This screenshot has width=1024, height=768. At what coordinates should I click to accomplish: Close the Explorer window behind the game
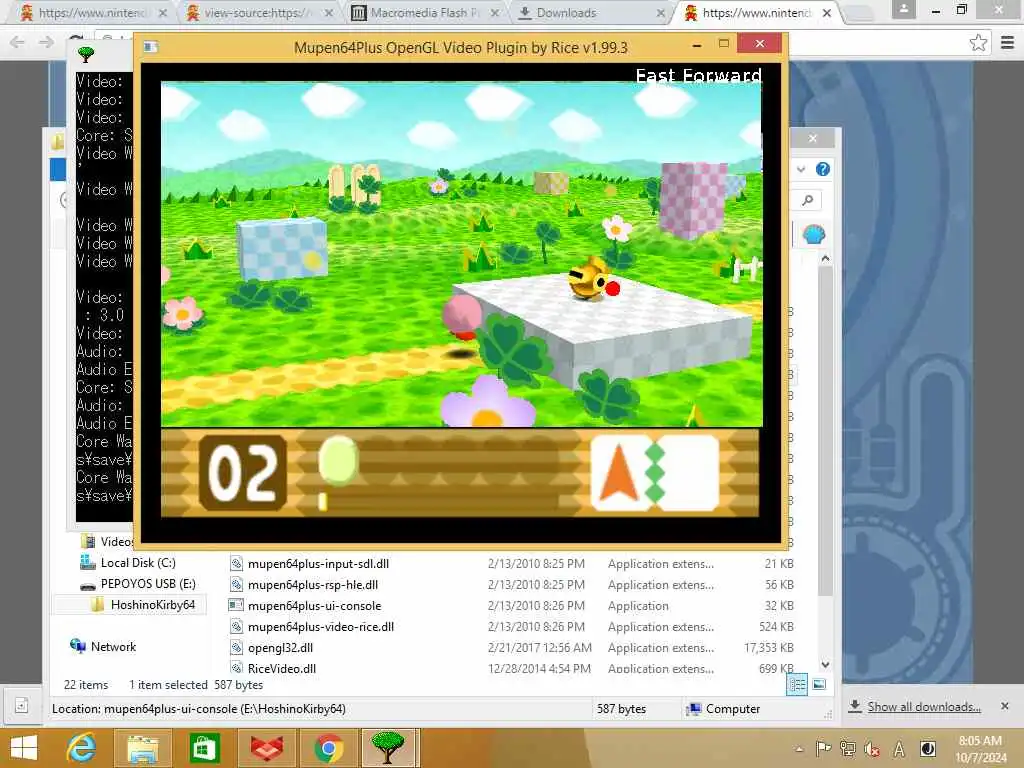click(812, 138)
